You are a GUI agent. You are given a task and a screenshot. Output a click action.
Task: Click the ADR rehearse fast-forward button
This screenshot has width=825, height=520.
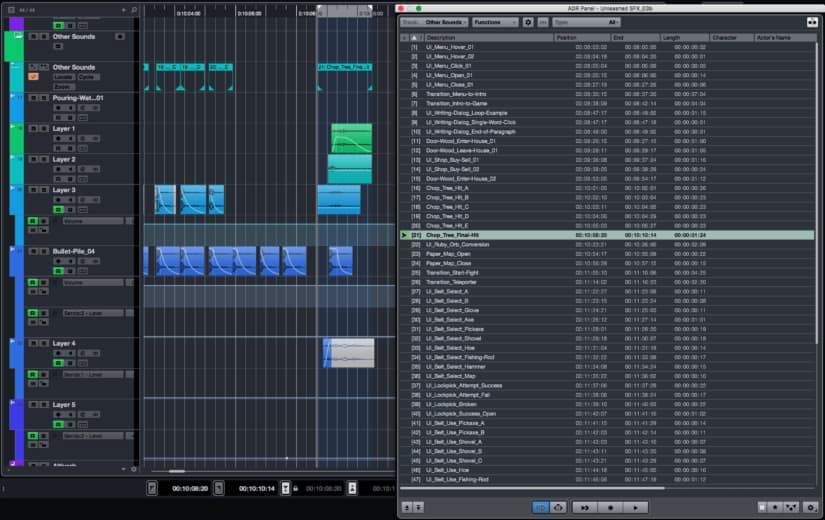tap(585, 507)
